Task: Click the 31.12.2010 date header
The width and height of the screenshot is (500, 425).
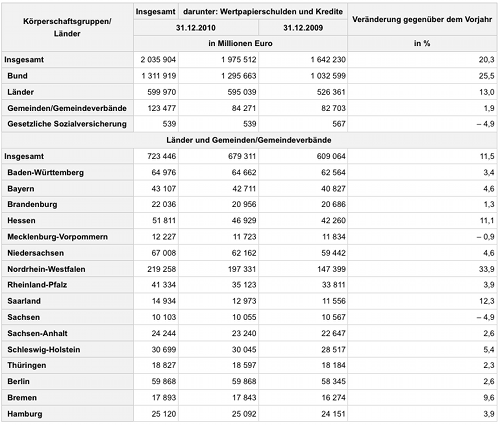Action: click(196, 28)
